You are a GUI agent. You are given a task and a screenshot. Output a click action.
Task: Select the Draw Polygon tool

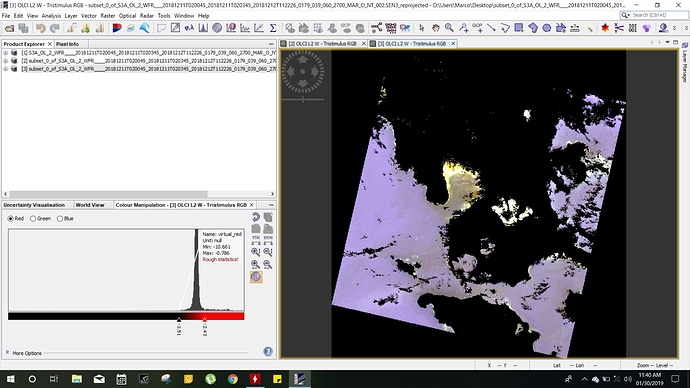pyautogui.click(x=533, y=28)
